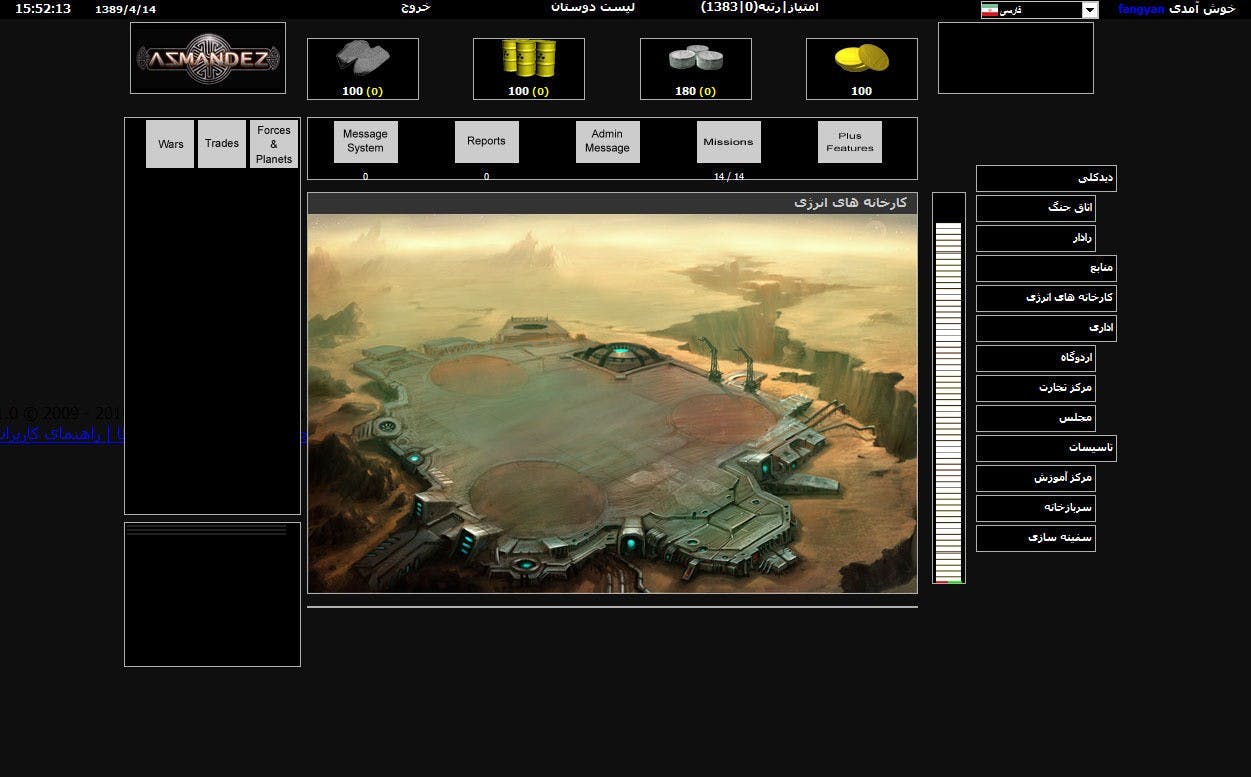Screen dimensions: 1251x777
Task: Open the رادار menu item
Action: (x=1036, y=238)
